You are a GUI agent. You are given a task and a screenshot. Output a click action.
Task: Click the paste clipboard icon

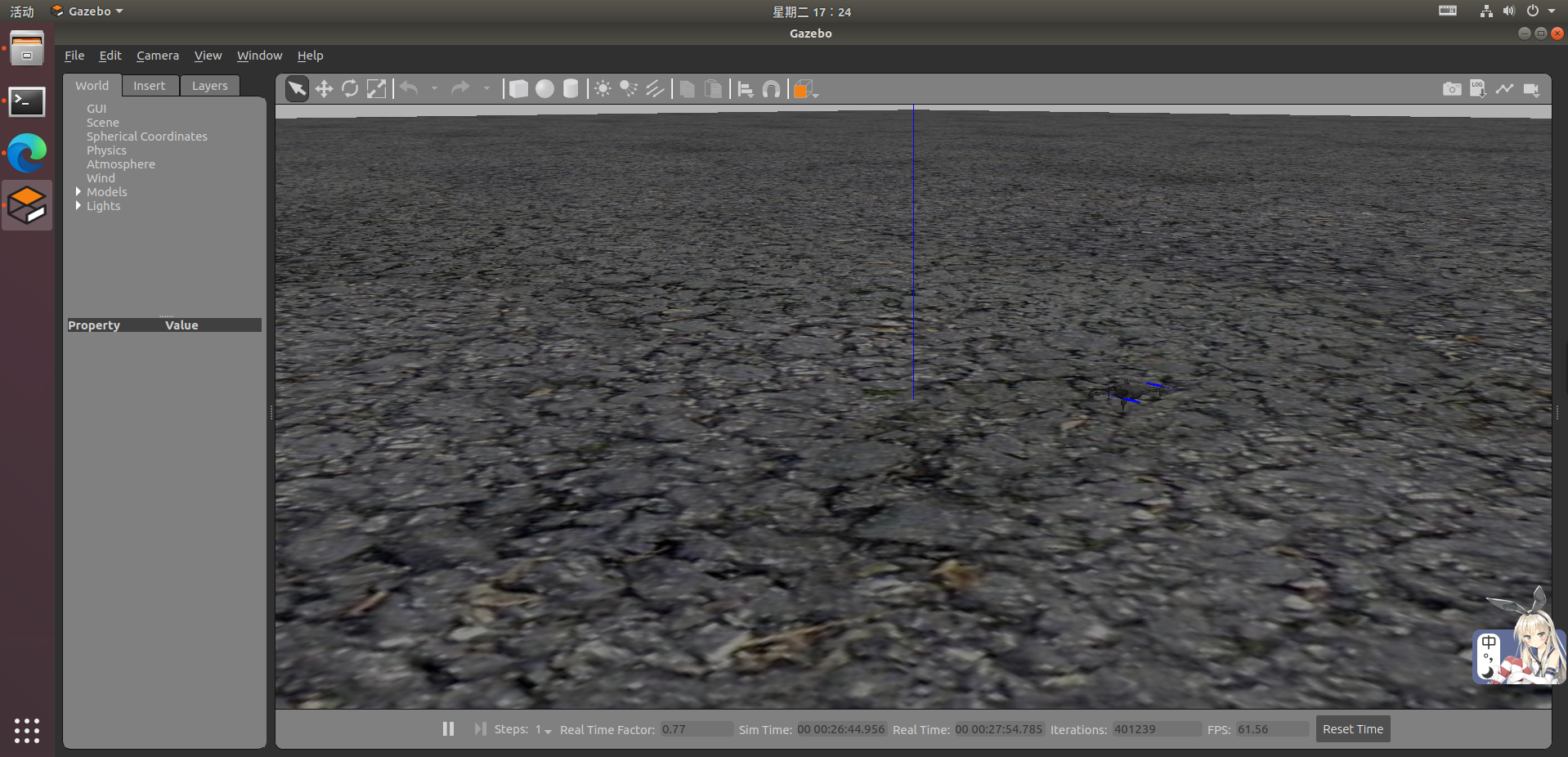pos(714,89)
